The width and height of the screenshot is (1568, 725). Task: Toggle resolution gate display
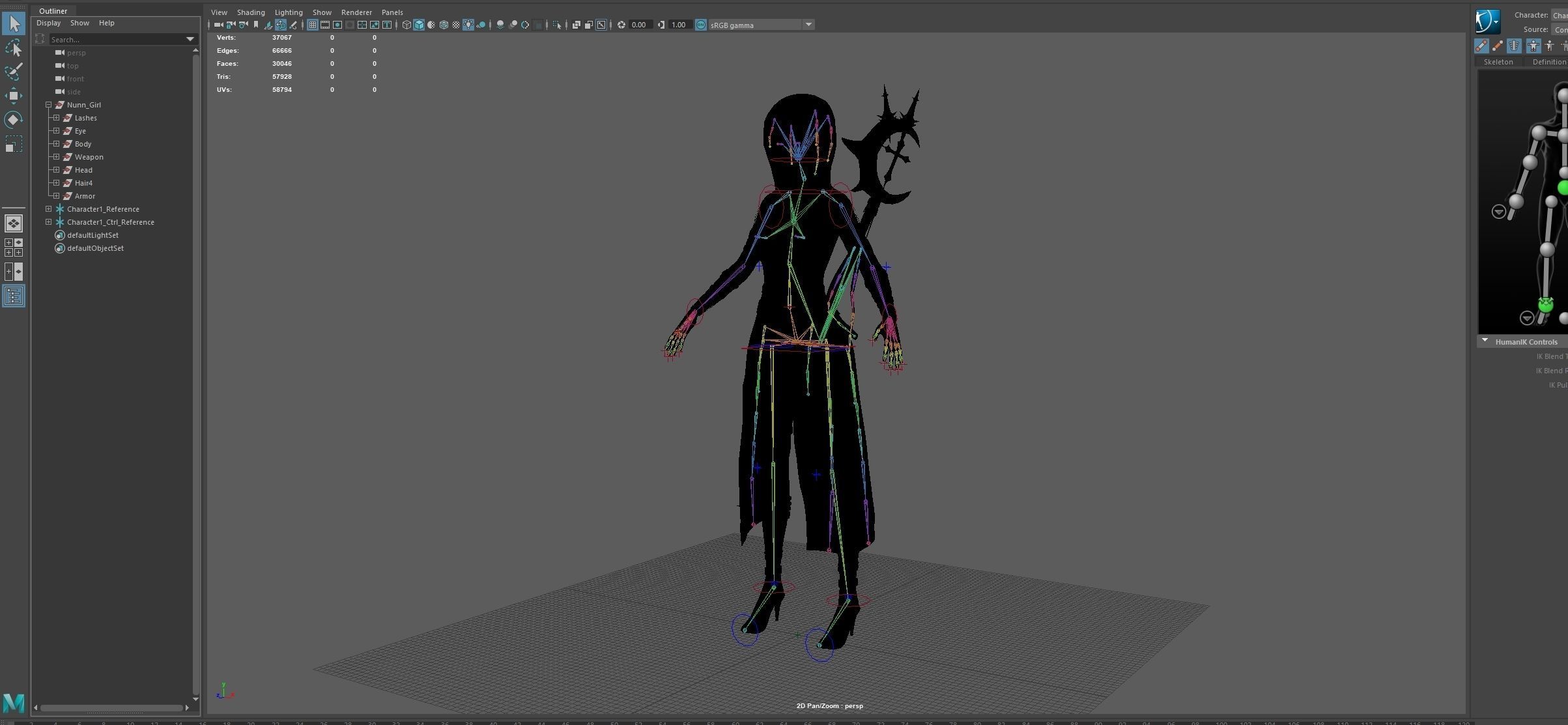[x=337, y=25]
